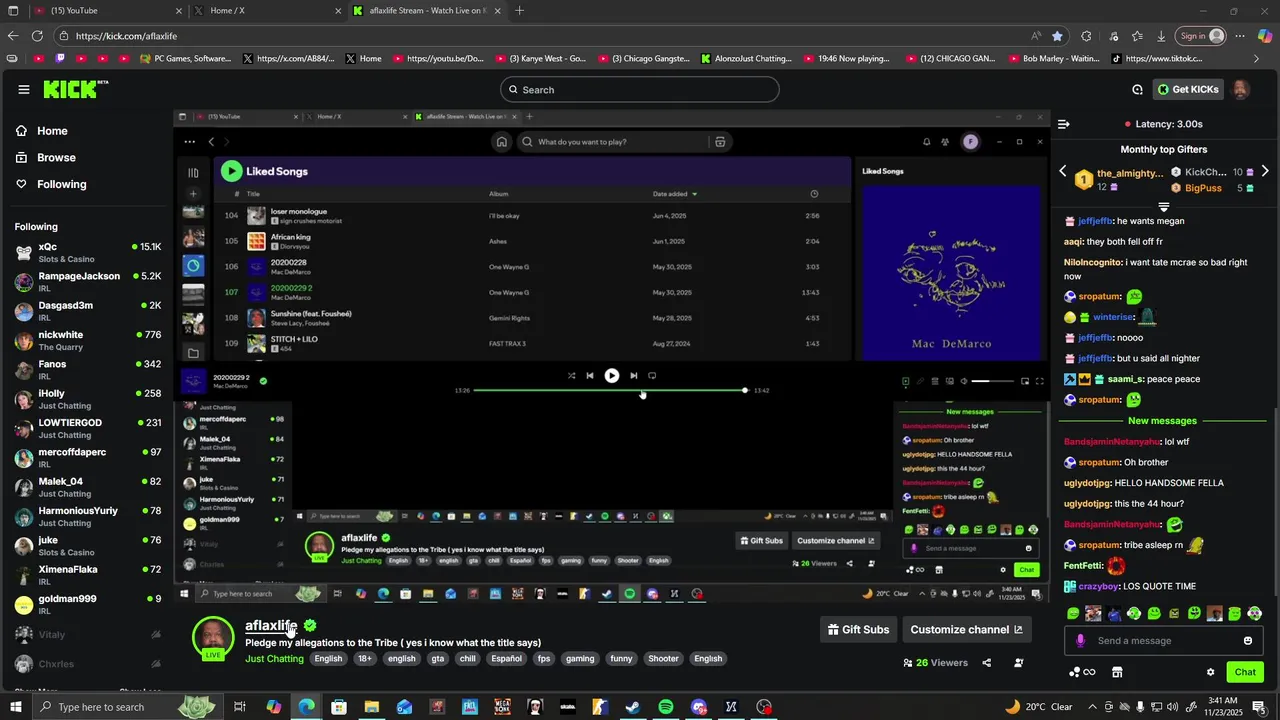
Task: Open the browser tab actions menu
Action: pyautogui.click(x=11, y=11)
